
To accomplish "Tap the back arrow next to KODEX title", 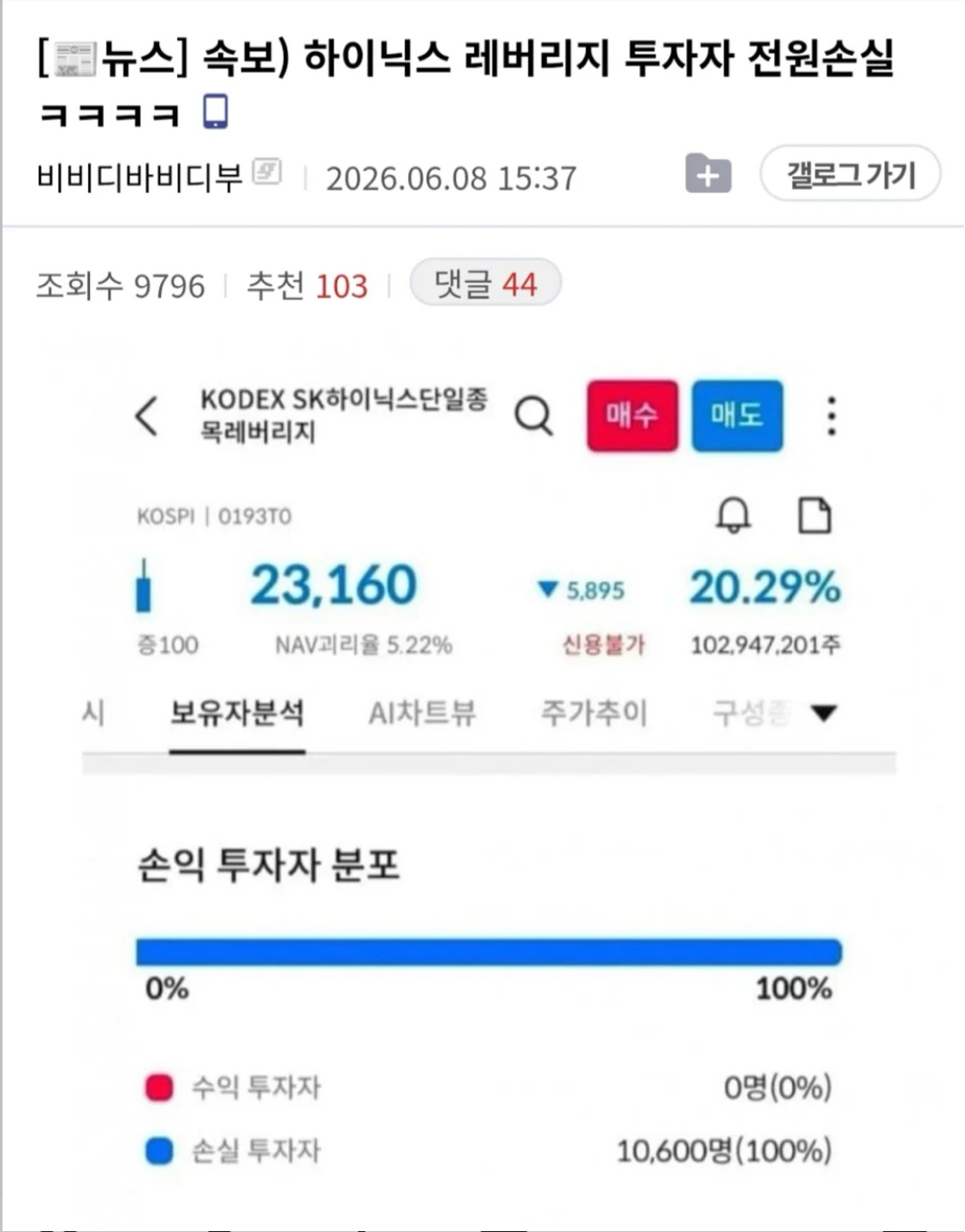I will pyautogui.click(x=147, y=416).
